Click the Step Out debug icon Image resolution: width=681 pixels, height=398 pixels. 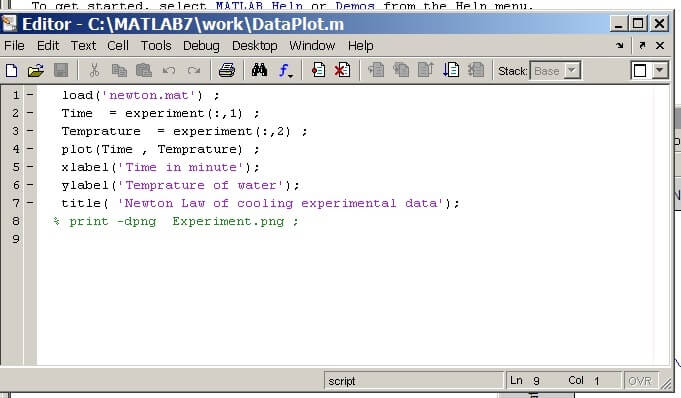(x=426, y=70)
